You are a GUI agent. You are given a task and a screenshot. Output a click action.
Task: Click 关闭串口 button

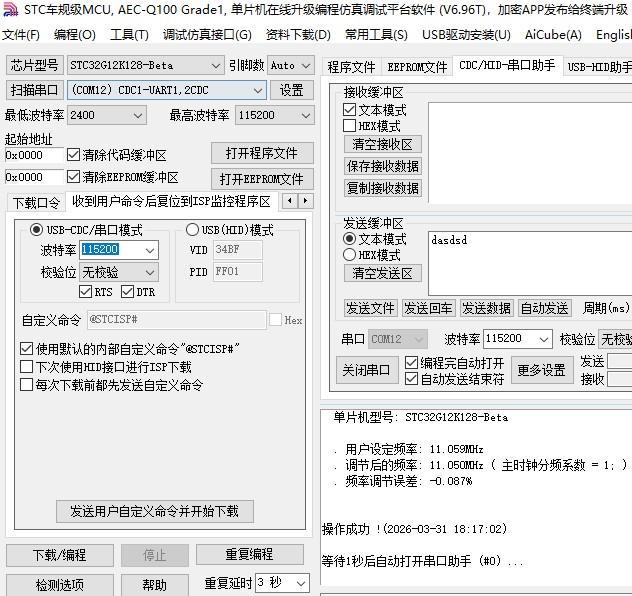point(366,370)
